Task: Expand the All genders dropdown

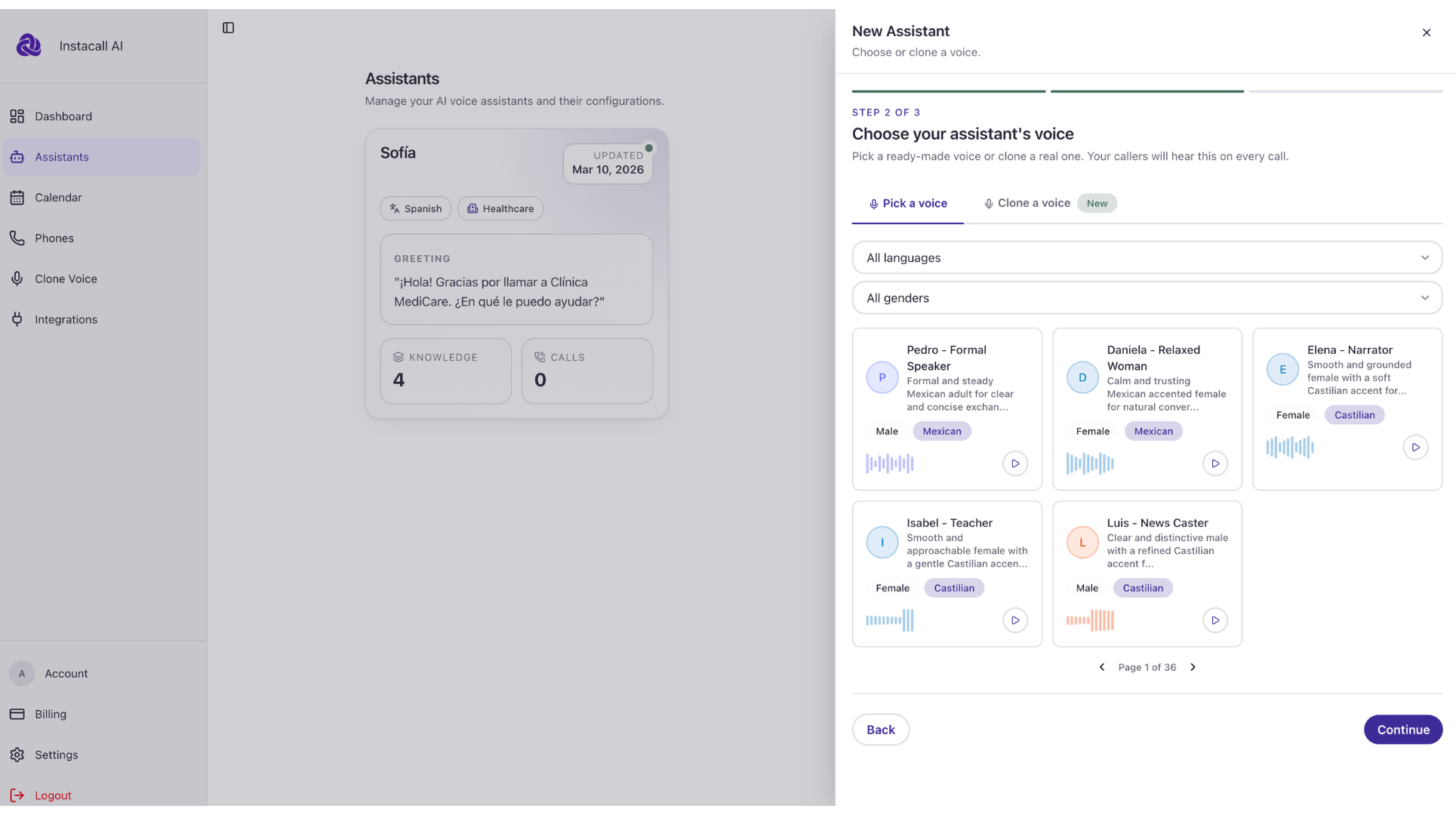Action: [x=1146, y=298]
